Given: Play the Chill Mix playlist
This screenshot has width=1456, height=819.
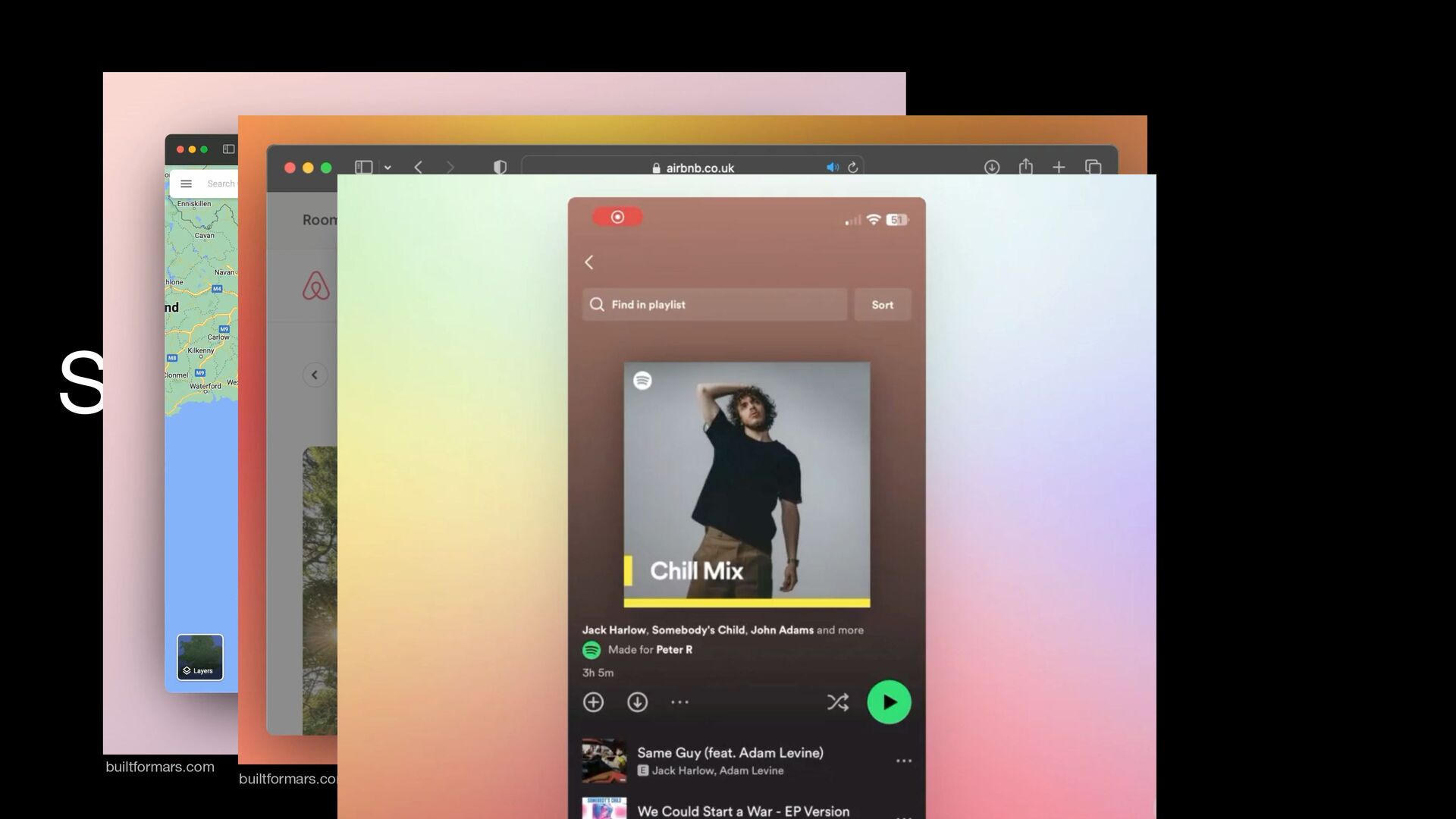Looking at the screenshot, I should point(889,702).
